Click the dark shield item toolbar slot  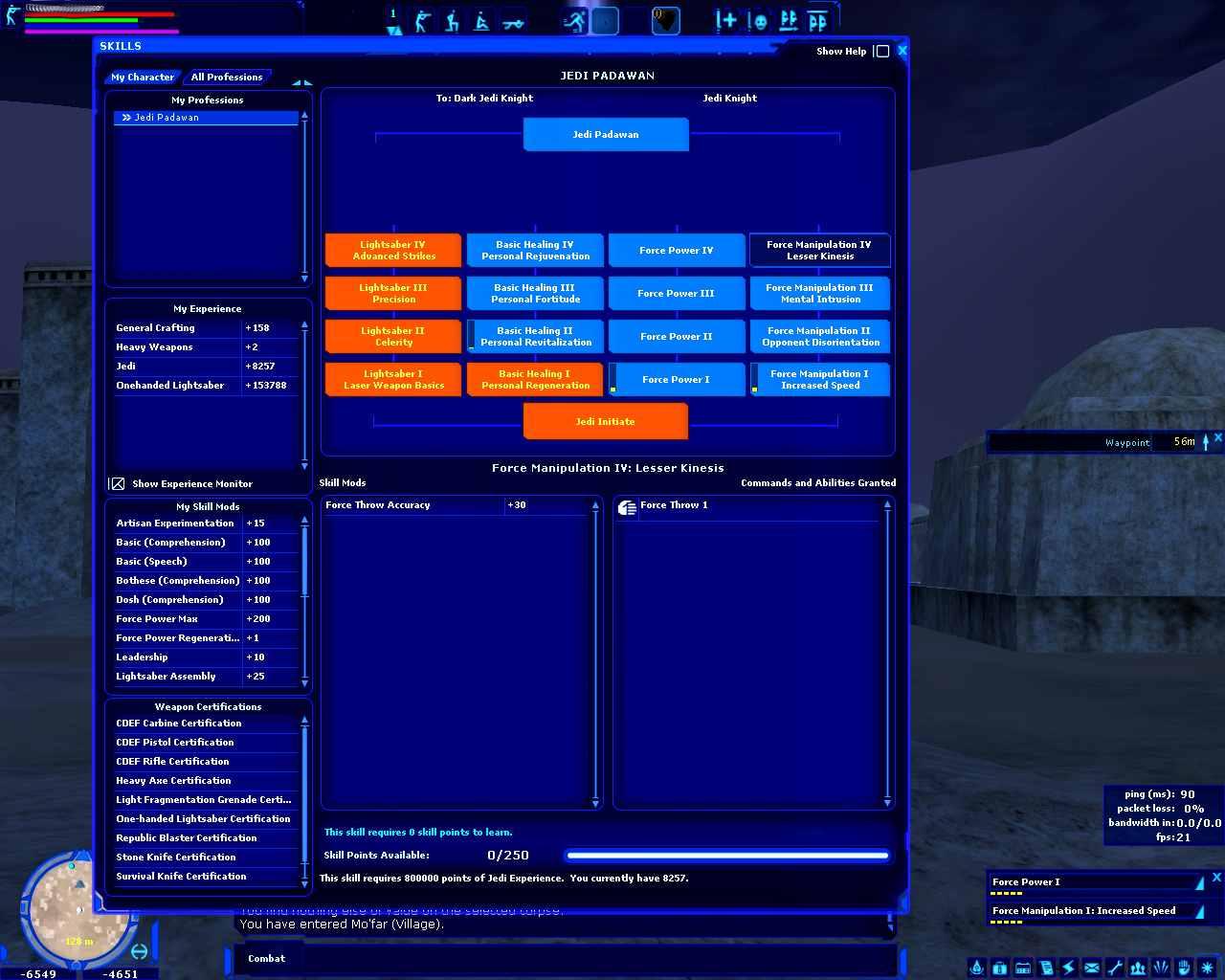coord(665,21)
